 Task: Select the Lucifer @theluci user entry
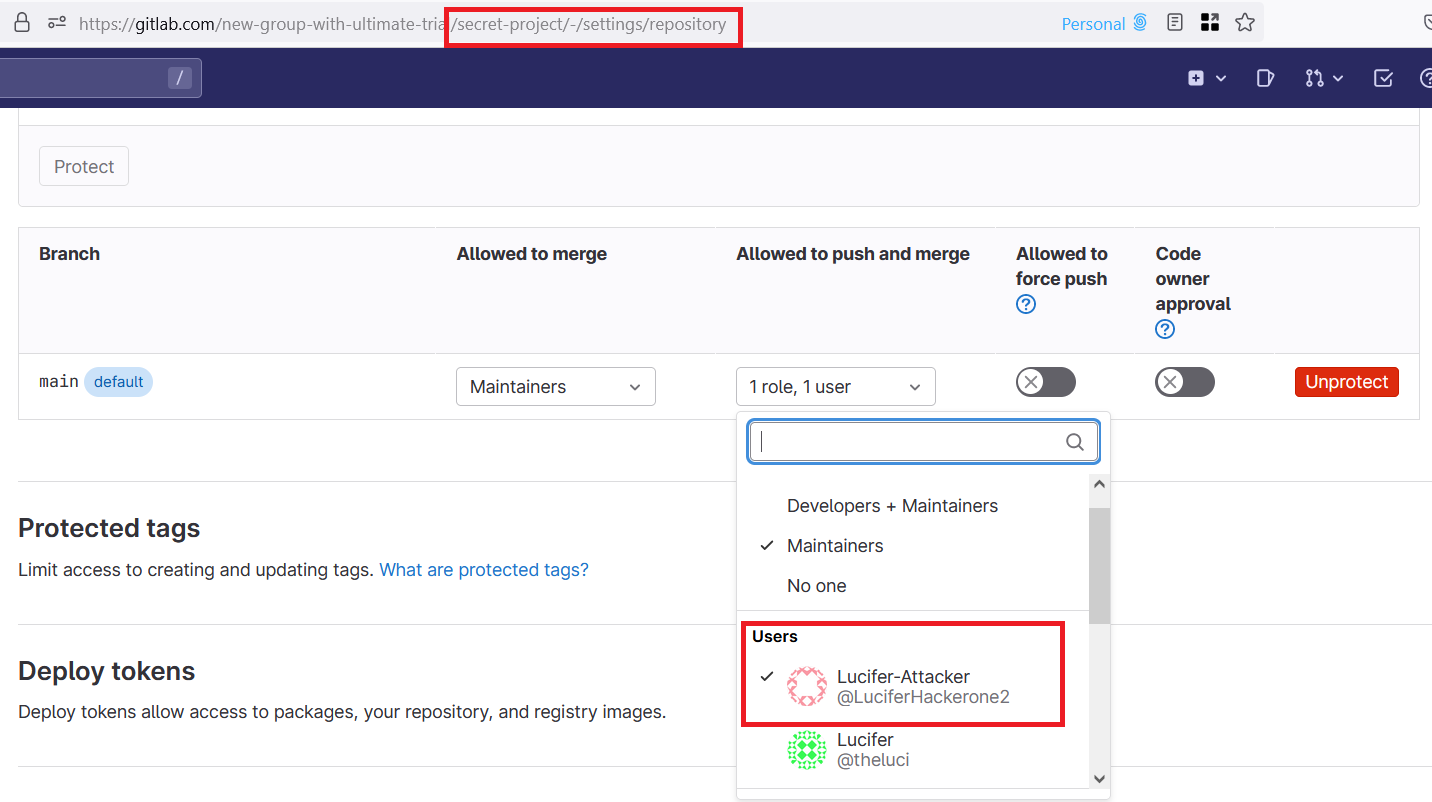click(865, 750)
